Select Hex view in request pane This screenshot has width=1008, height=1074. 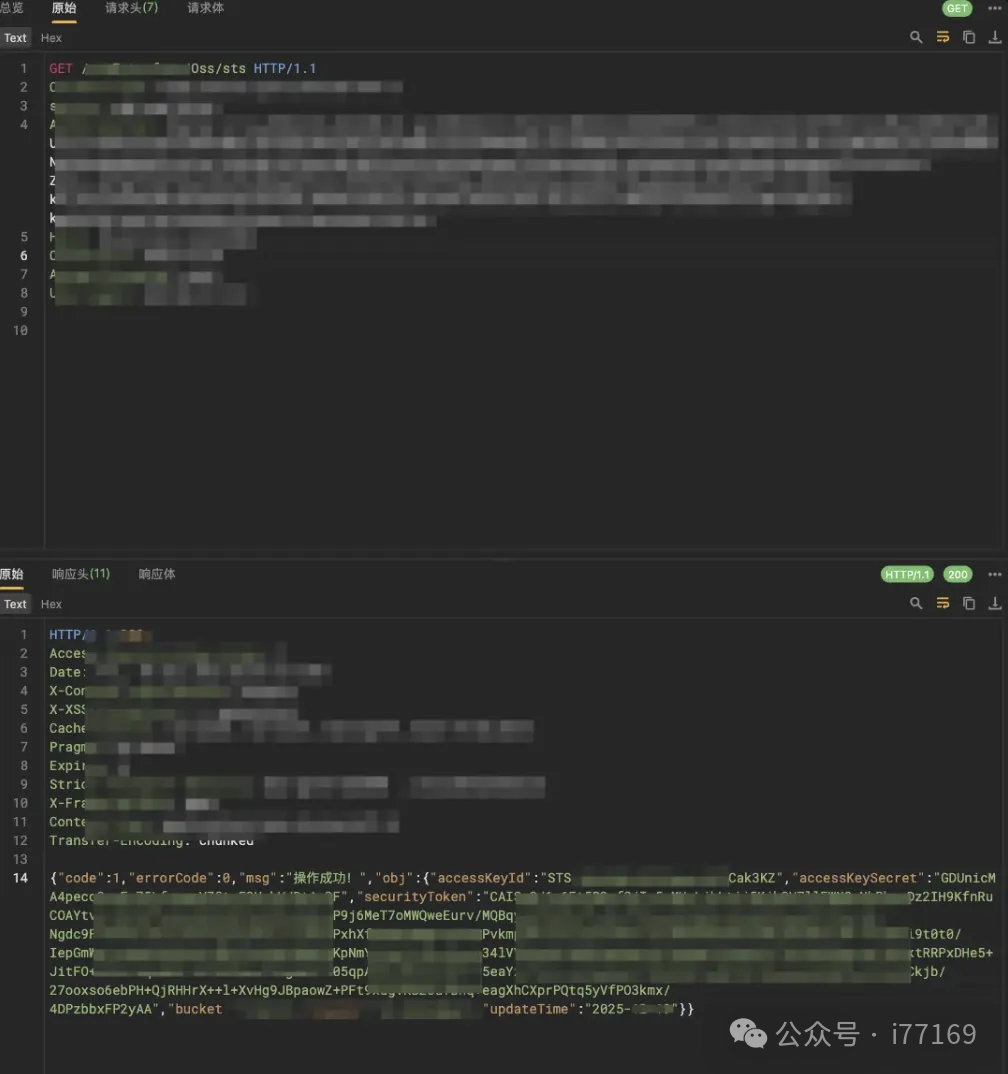51,38
